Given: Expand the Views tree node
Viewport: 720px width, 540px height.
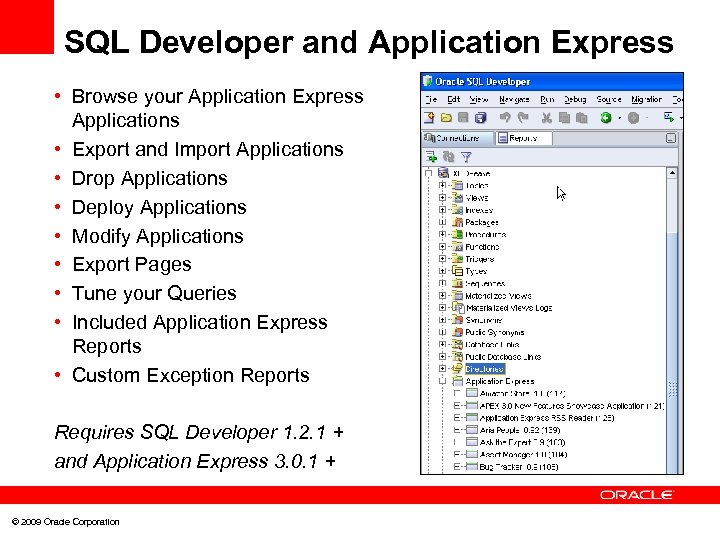Looking at the screenshot, I should point(442,197).
